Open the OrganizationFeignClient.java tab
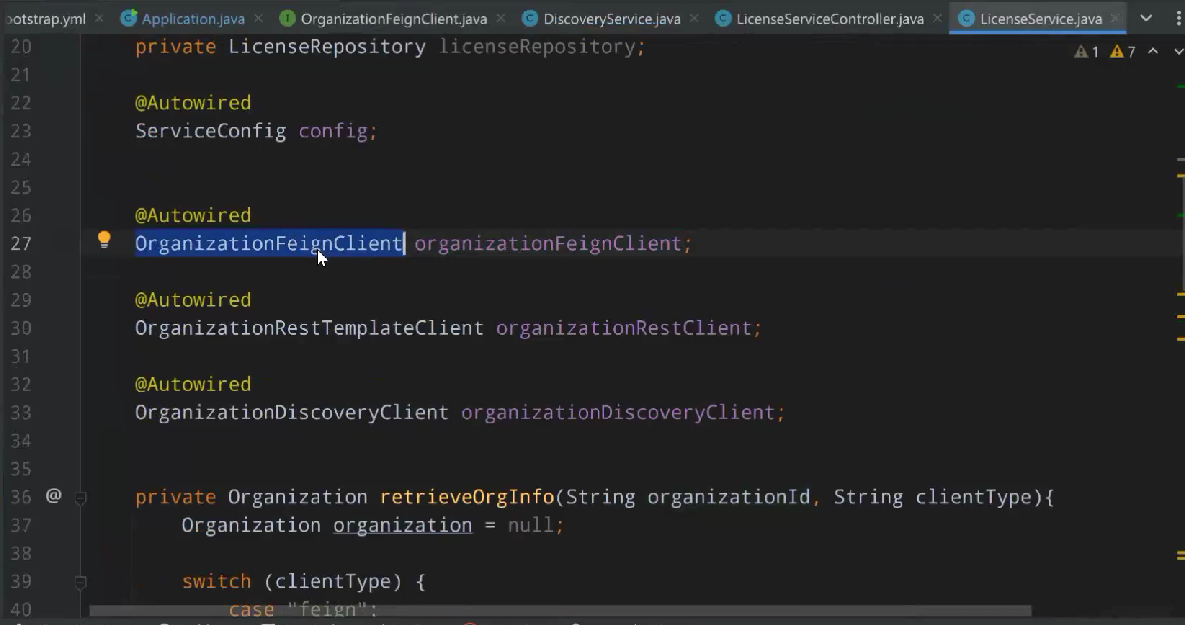Image resolution: width=1185 pixels, height=625 pixels. tap(394, 19)
